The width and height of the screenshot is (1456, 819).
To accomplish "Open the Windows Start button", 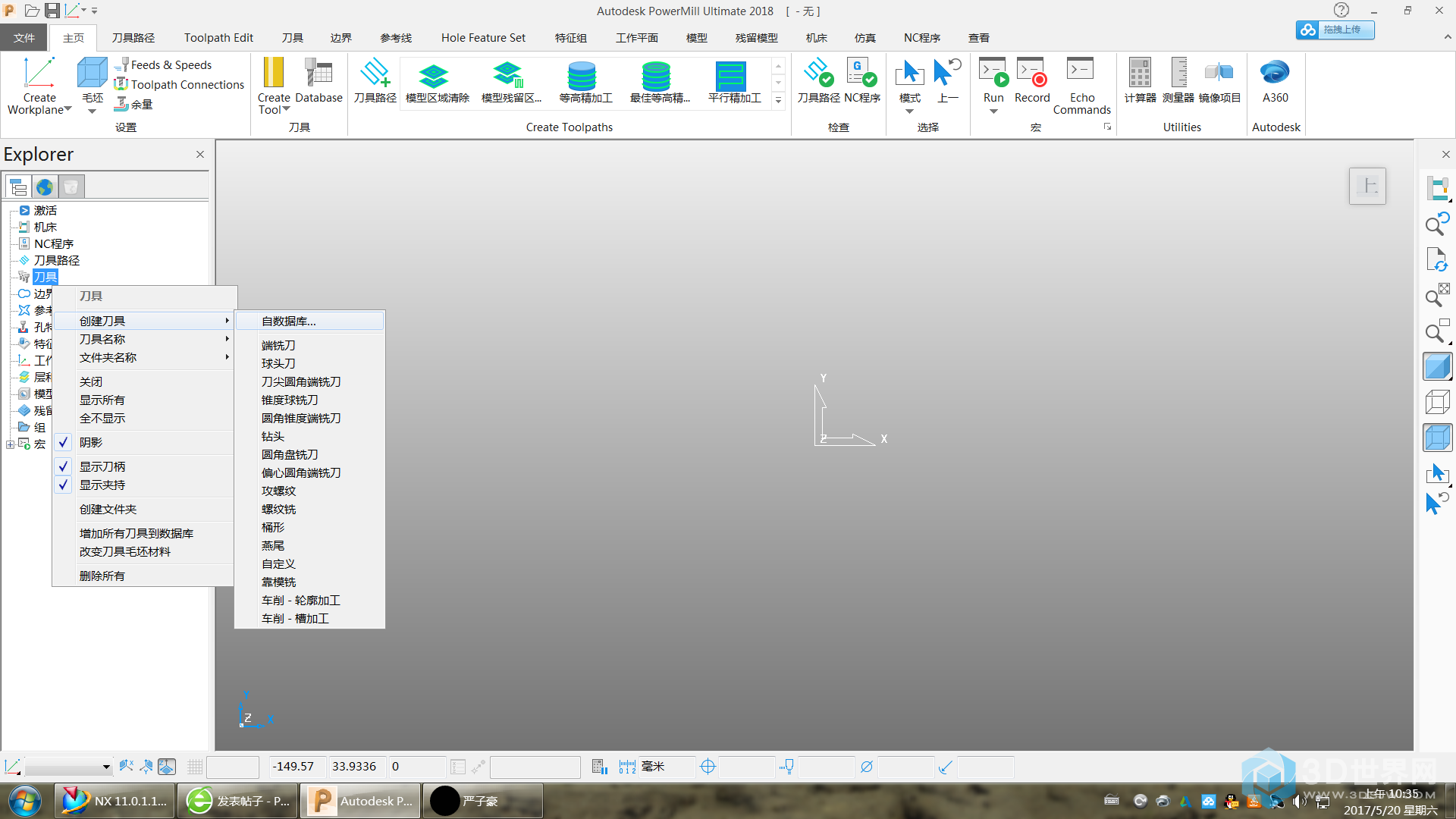I will point(25,801).
